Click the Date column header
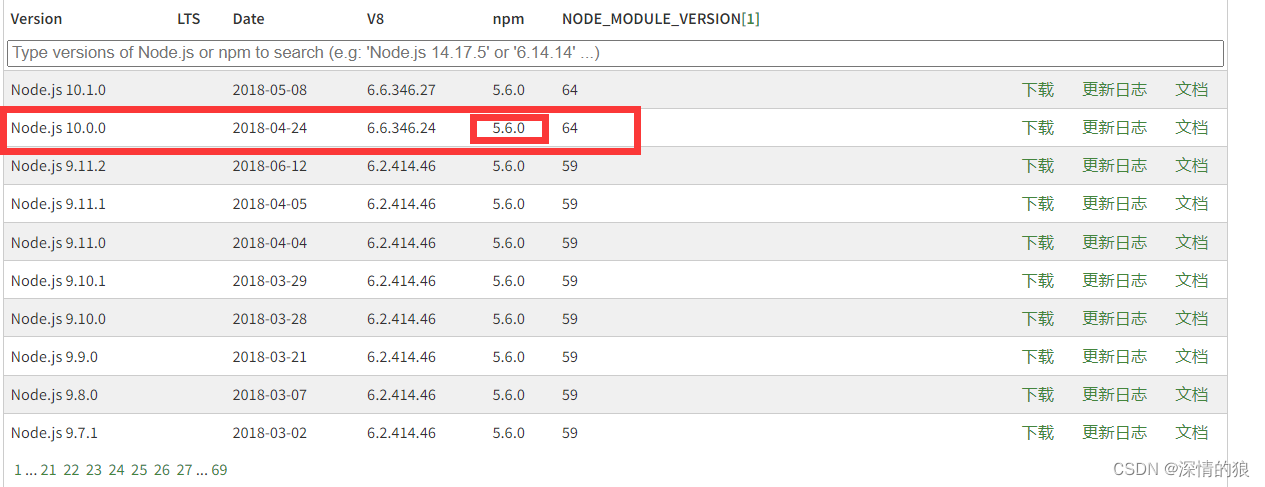Screen dimensions: 1265x487 (249, 19)
